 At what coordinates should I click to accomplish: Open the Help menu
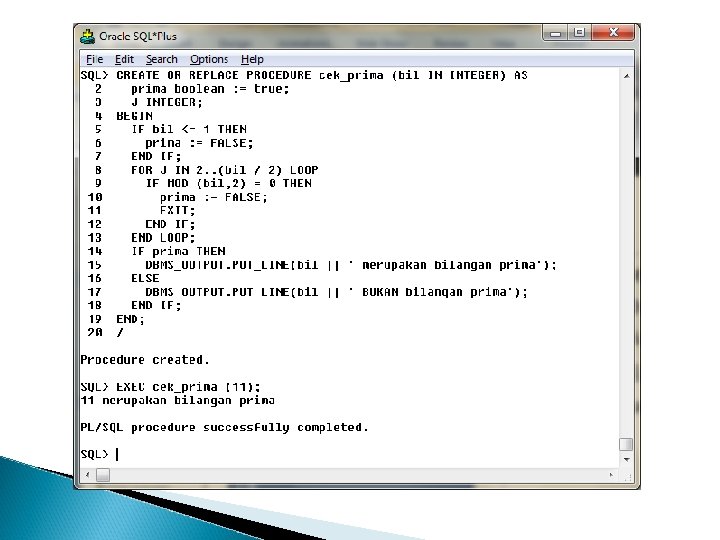coord(252,59)
